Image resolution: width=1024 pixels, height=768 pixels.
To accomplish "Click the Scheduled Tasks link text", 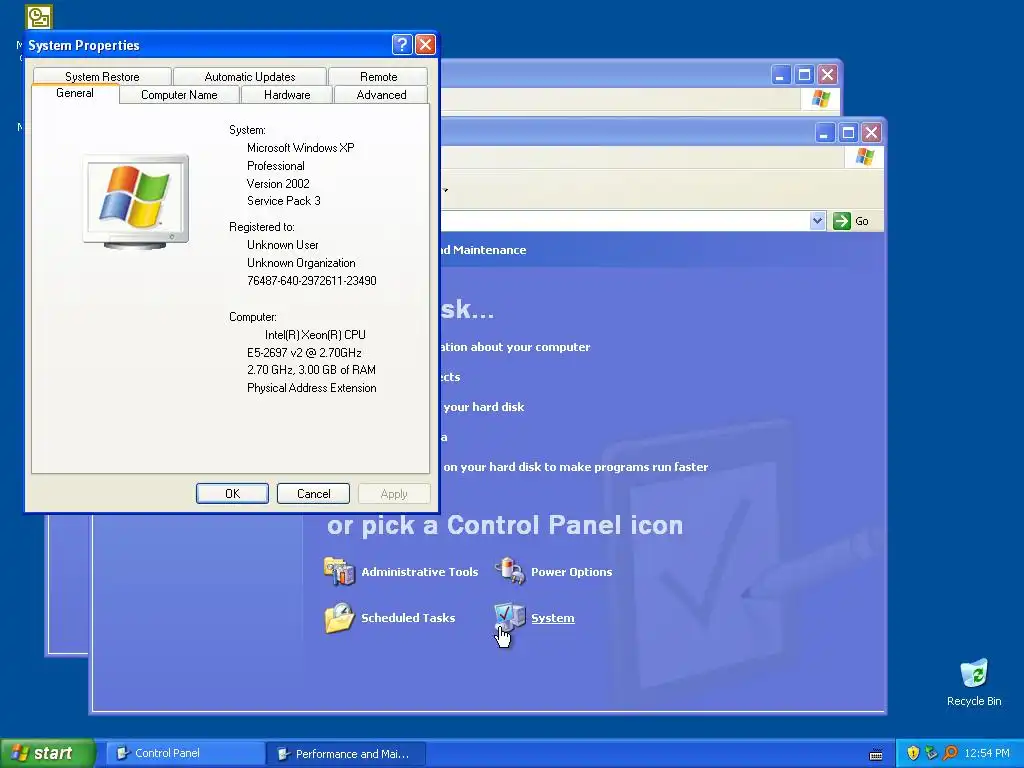I will pos(408,618).
